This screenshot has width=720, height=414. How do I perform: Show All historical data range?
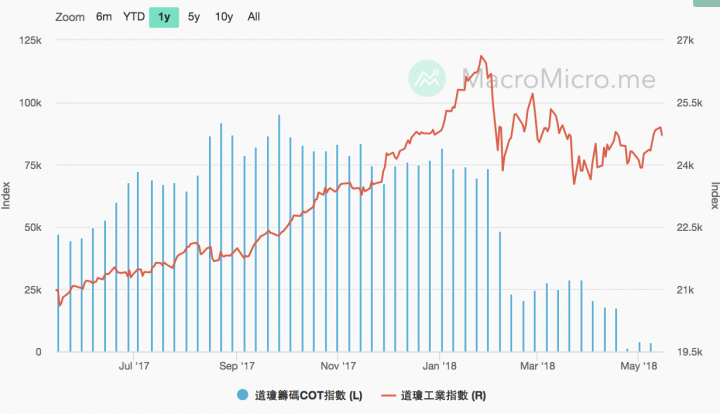[253, 17]
